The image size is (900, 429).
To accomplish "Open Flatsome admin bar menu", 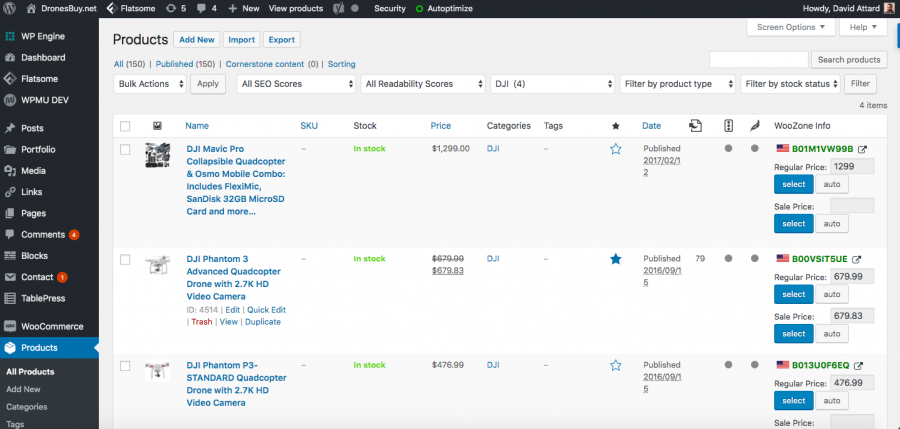I will (130, 9).
